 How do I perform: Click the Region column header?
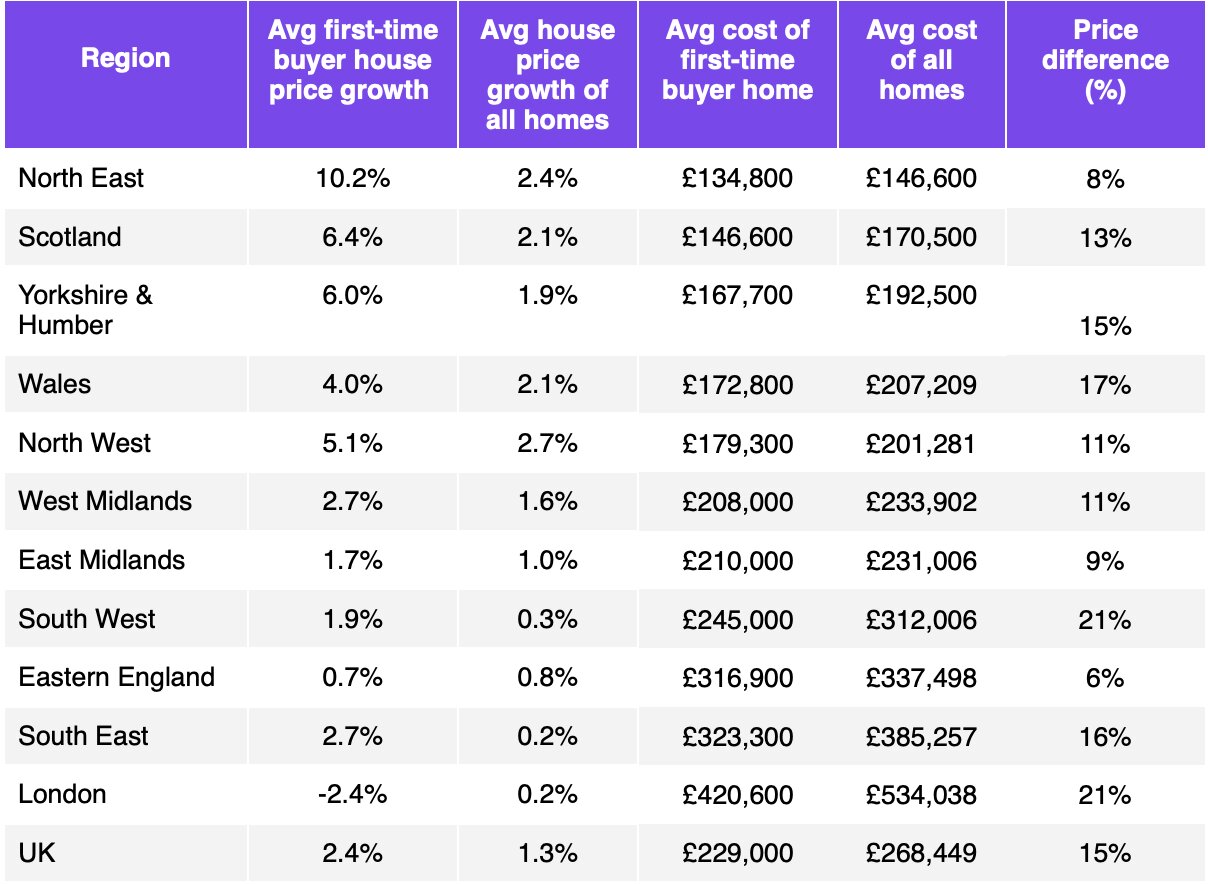point(125,59)
